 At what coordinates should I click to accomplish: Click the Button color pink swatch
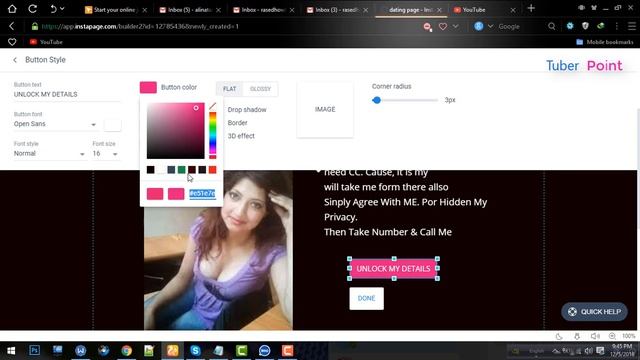click(148, 87)
